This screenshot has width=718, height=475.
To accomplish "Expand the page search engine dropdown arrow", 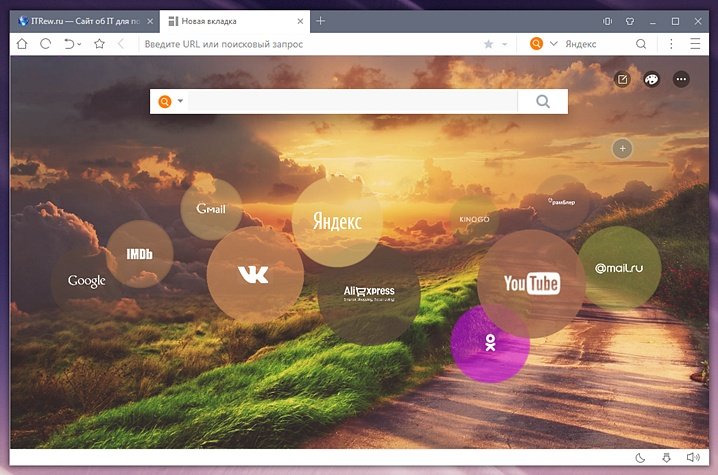I will click(180, 101).
